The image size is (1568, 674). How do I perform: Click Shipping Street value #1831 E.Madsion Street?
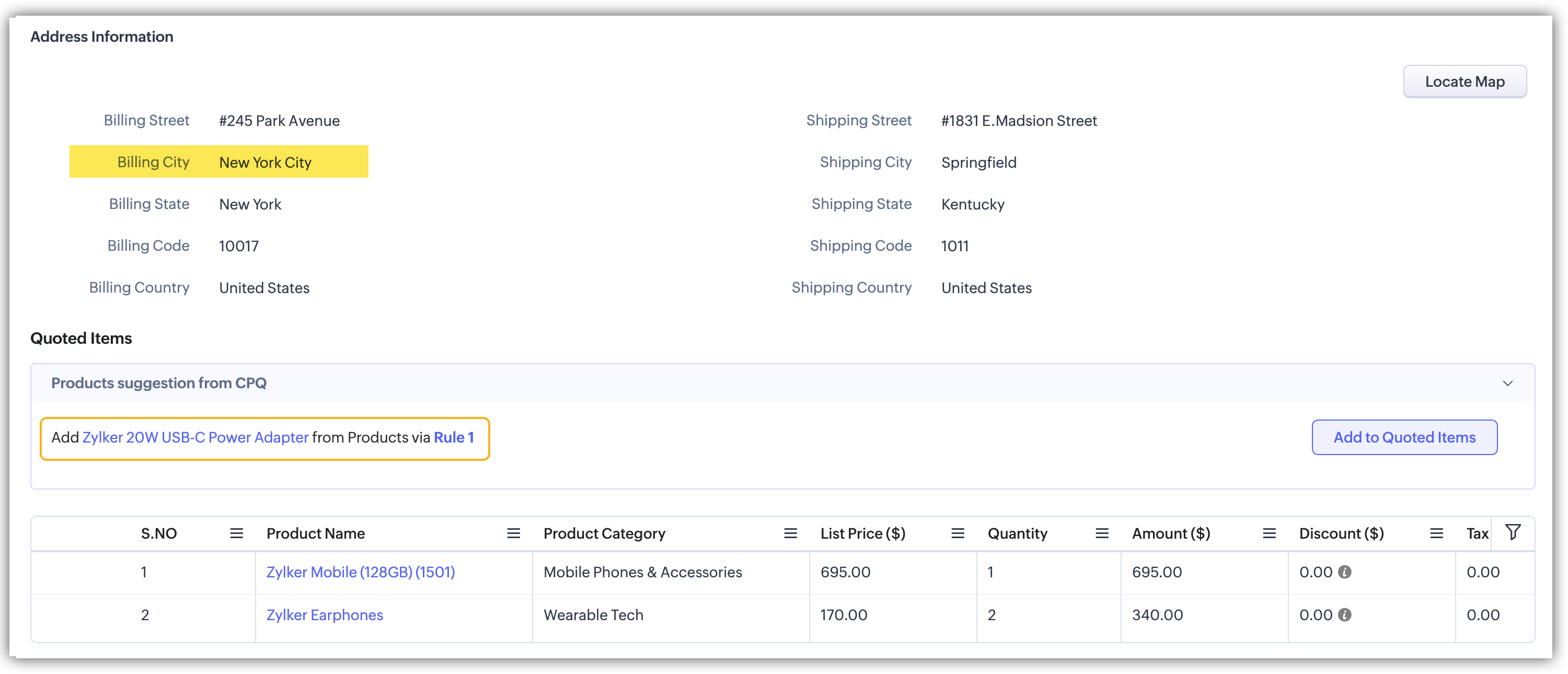point(1018,121)
